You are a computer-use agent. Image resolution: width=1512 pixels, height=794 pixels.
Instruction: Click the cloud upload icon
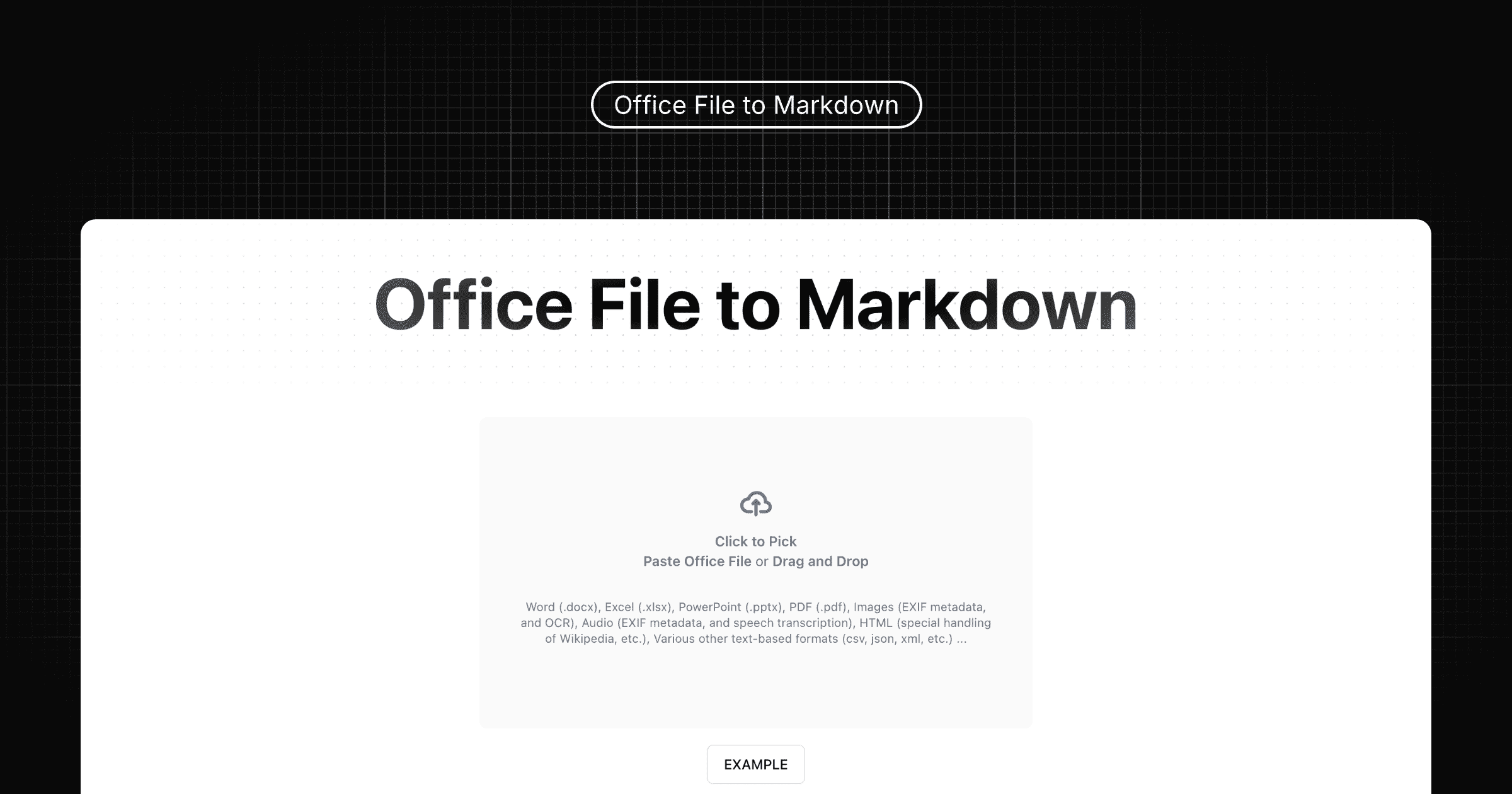click(756, 503)
